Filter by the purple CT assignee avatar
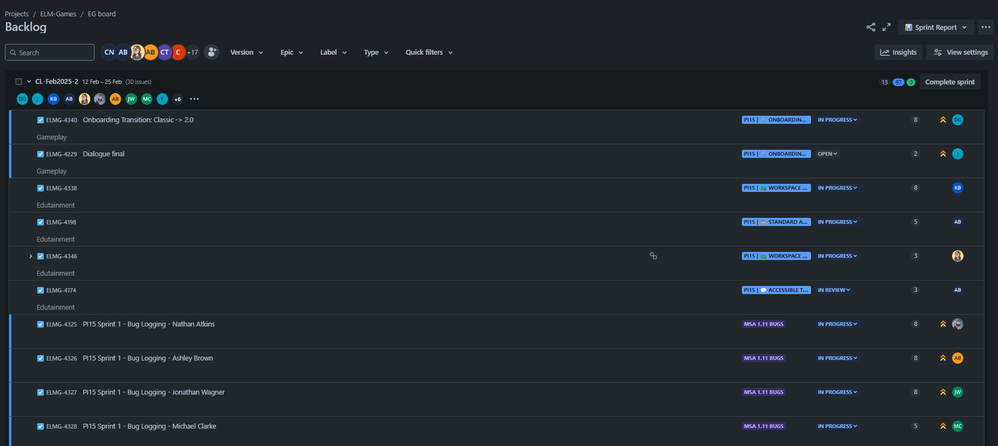The width and height of the screenshot is (998, 446). click(164, 52)
